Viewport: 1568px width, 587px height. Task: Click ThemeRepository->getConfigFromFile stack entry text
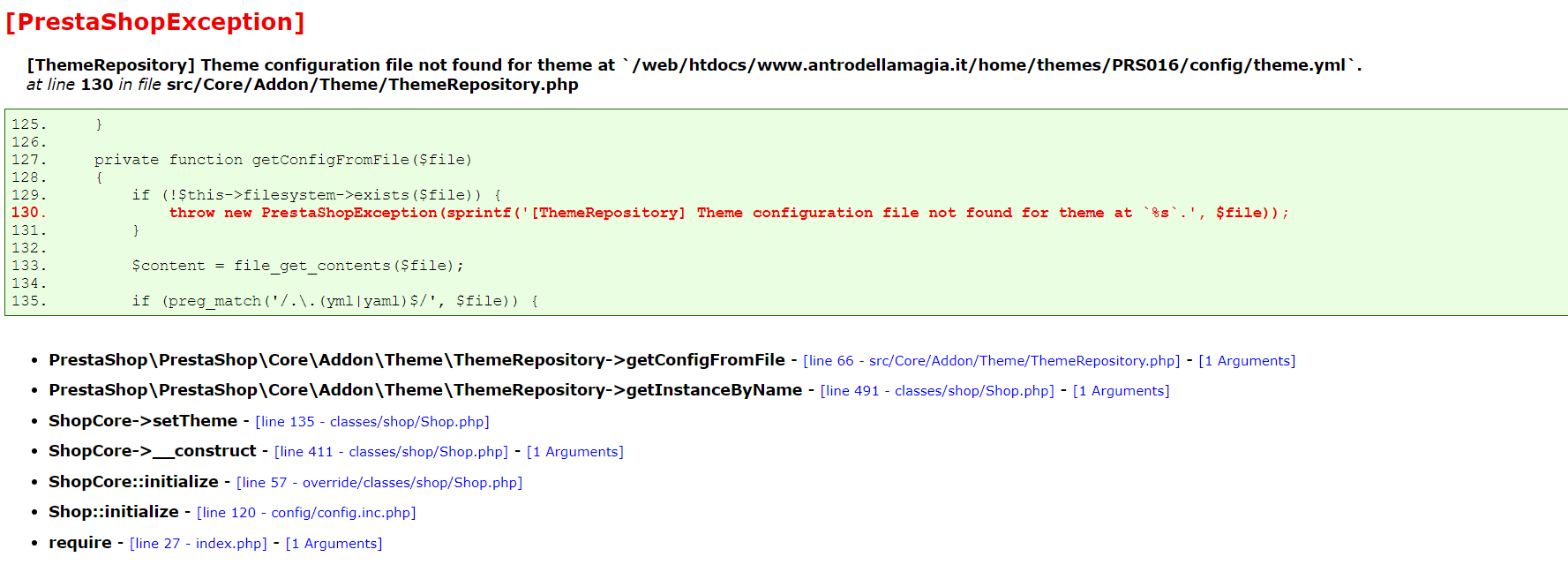point(416,359)
